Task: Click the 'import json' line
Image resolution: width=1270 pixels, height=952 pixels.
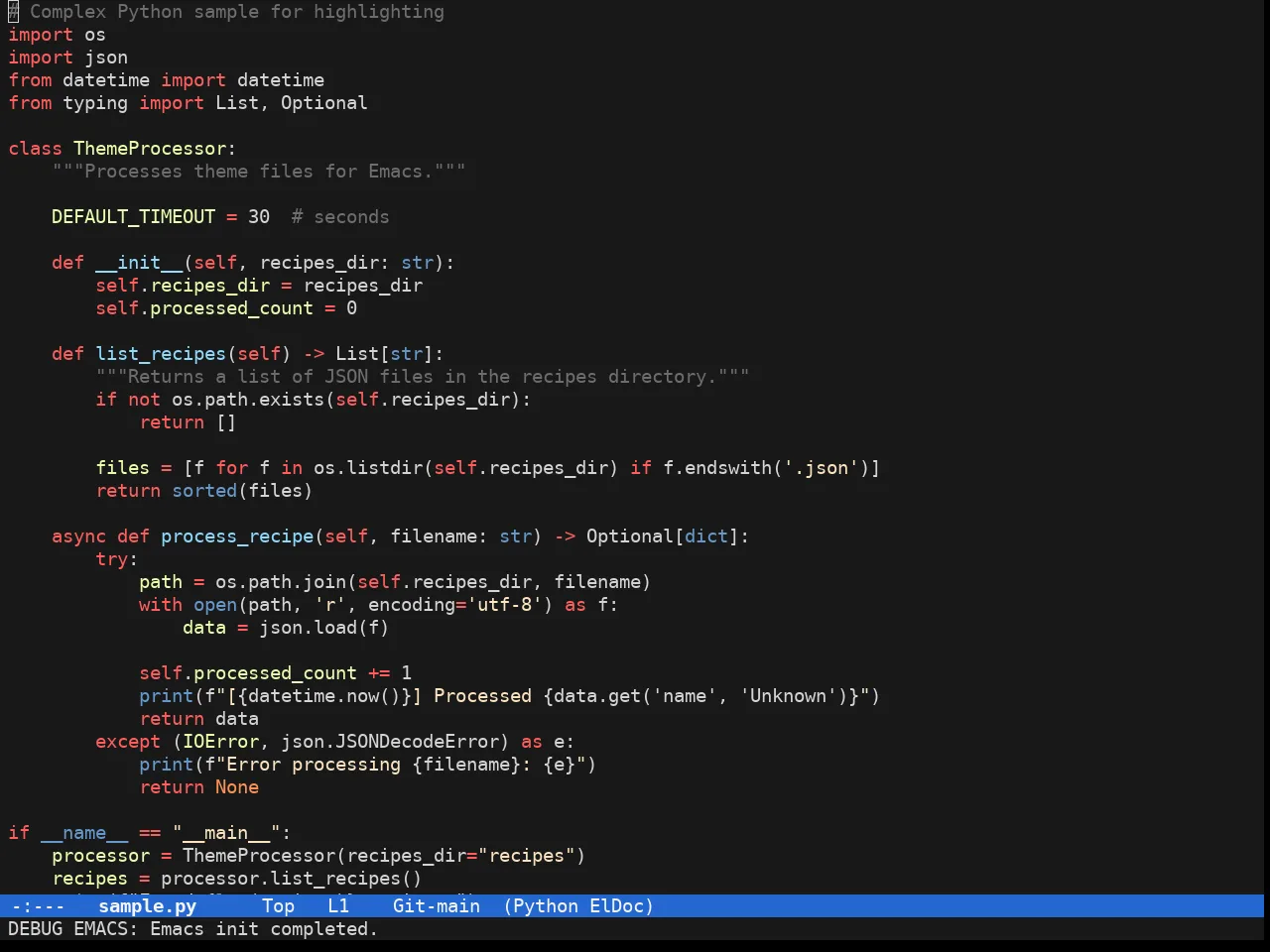Action: point(67,58)
